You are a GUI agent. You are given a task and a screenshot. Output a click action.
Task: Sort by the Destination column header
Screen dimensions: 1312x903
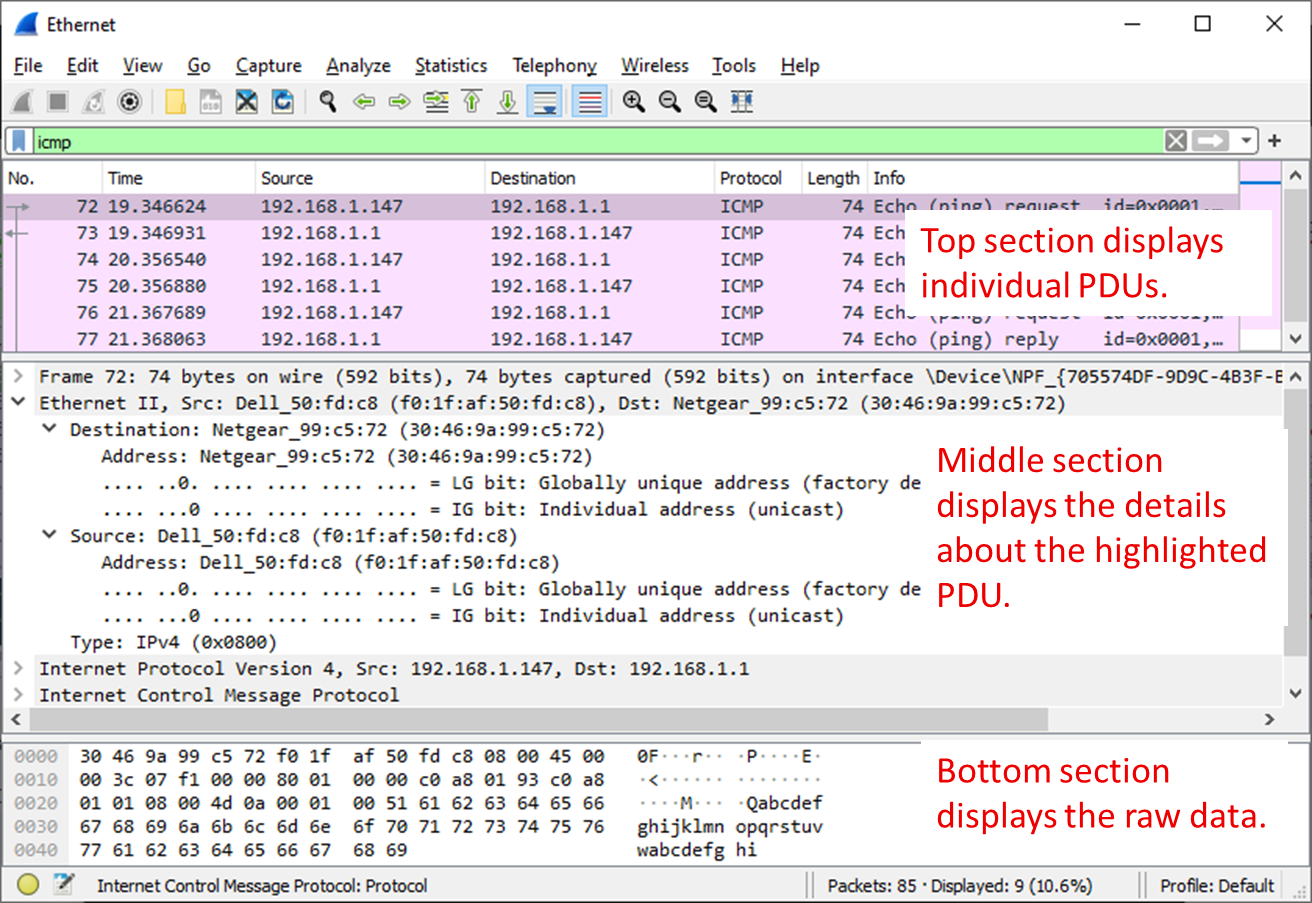tap(600, 178)
